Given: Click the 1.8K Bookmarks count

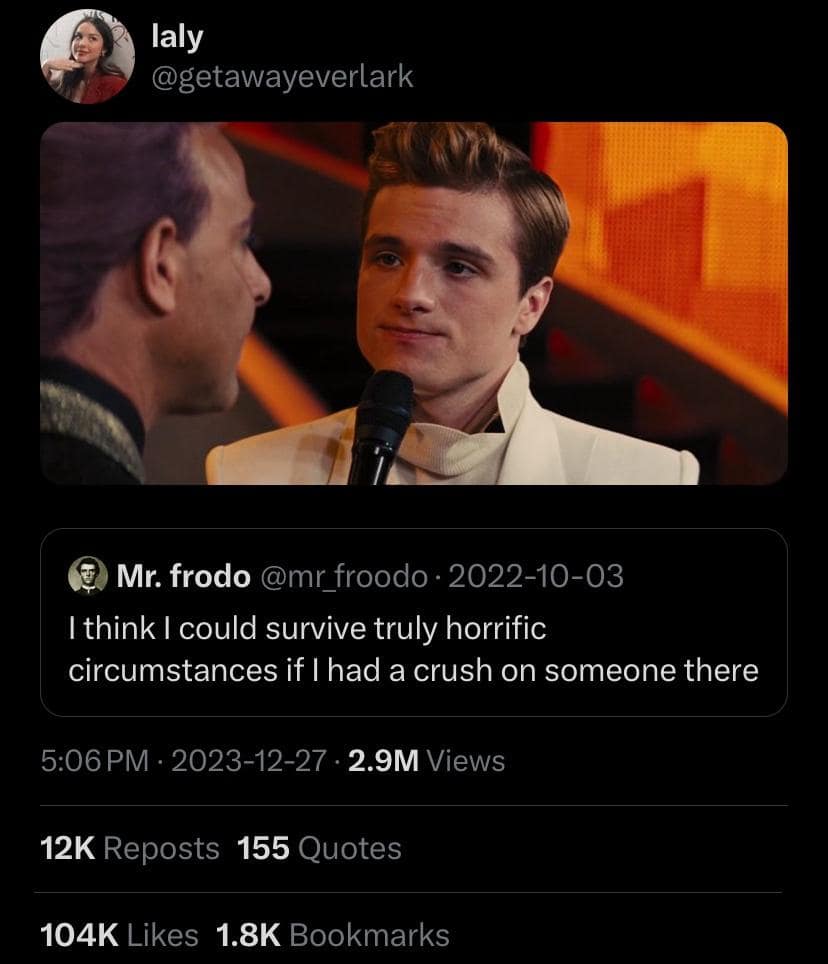Looking at the screenshot, I should (x=332, y=935).
